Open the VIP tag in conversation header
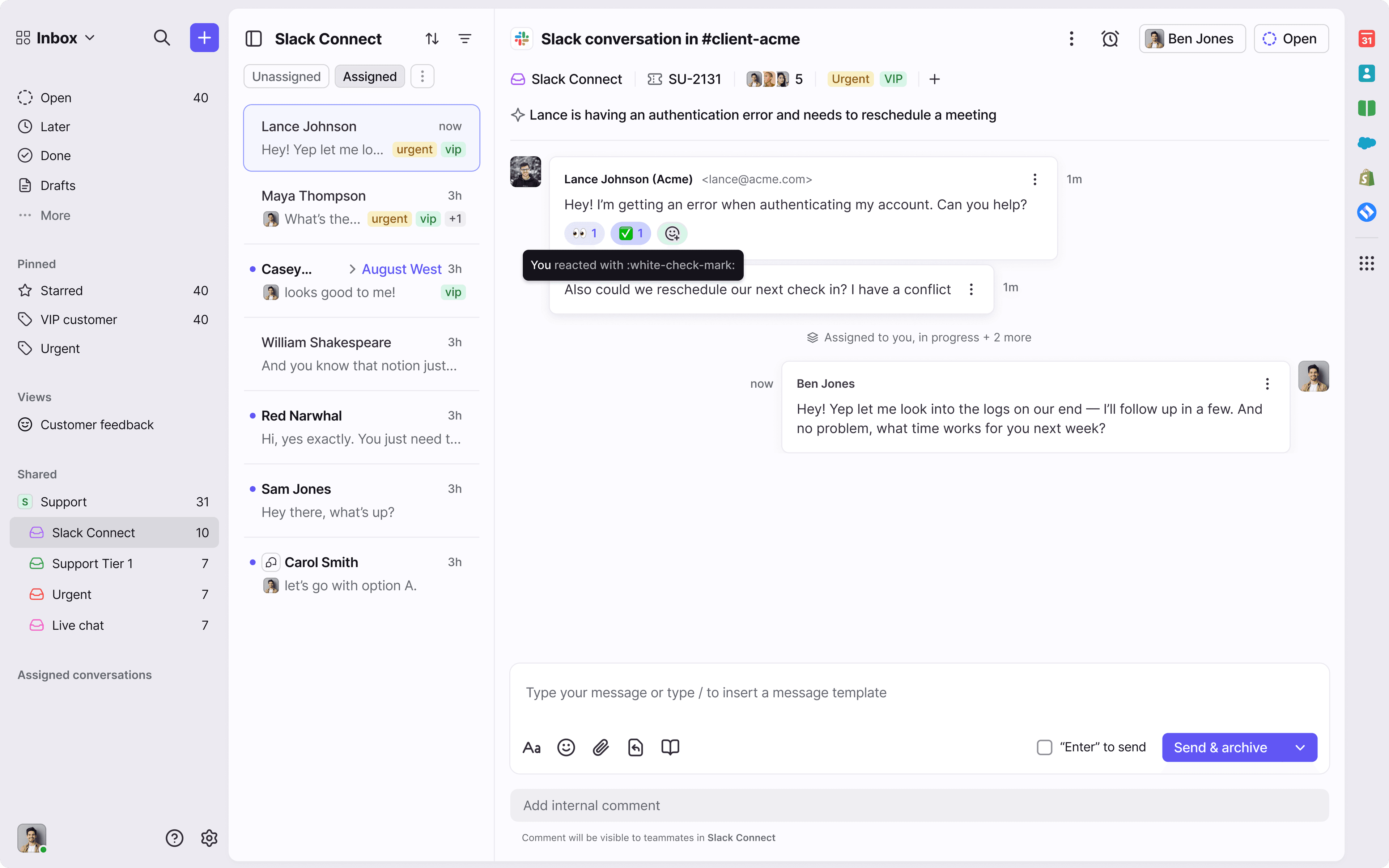This screenshot has height=868, width=1389. tap(893, 79)
